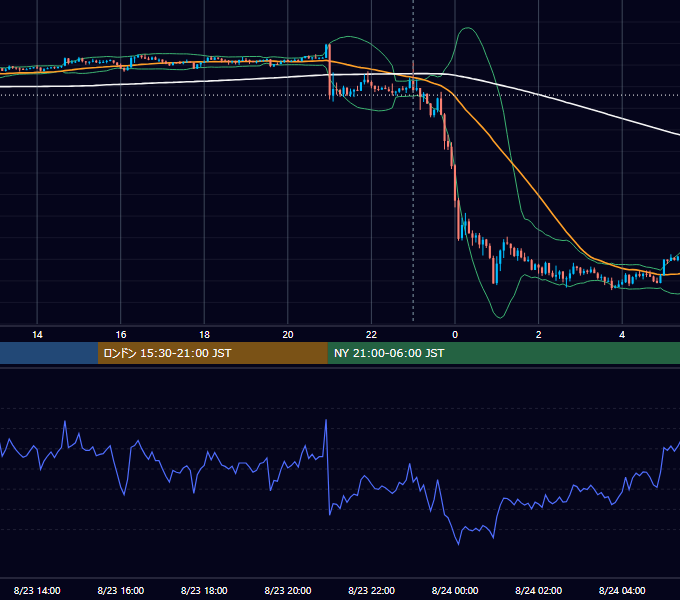Click the 8/24 02:00 time label
The image size is (680, 600).
point(539,590)
